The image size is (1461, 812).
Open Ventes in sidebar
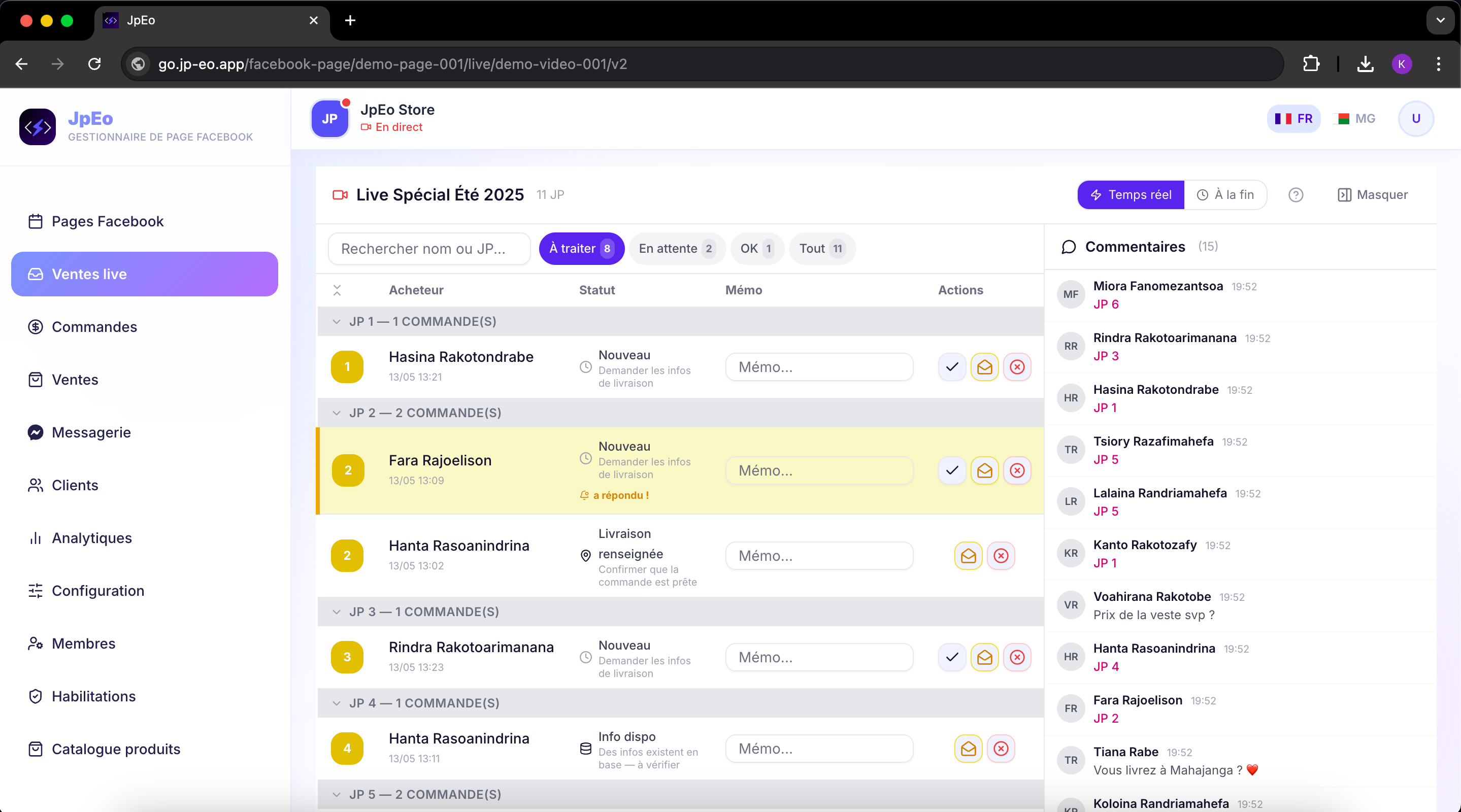pos(145,379)
